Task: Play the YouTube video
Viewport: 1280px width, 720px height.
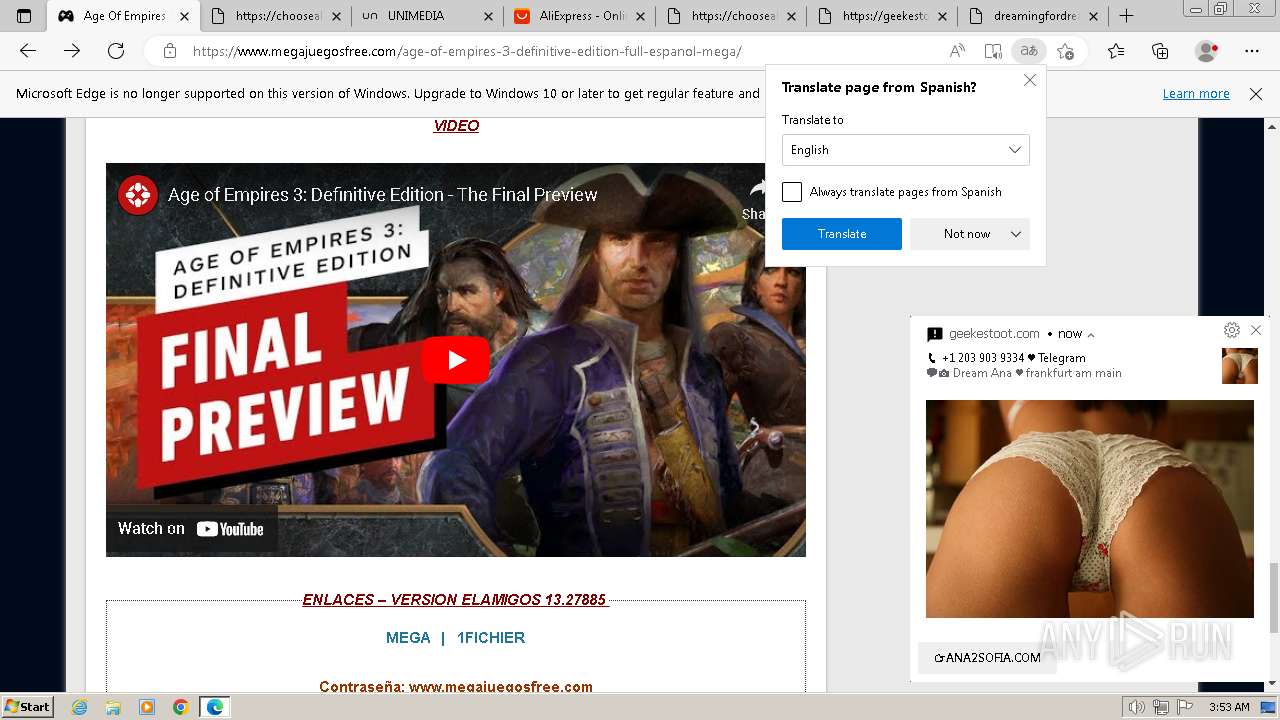Action: pos(456,360)
